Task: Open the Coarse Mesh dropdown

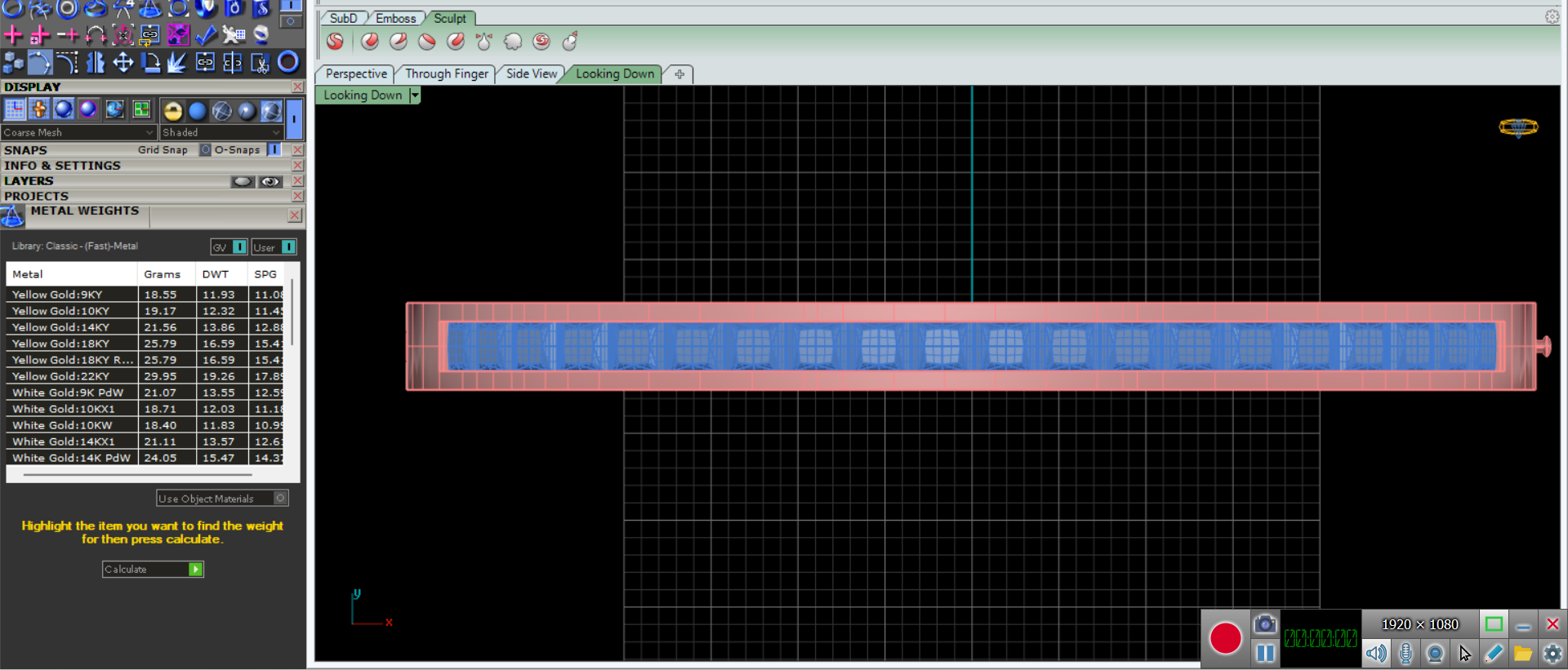Action: [x=78, y=132]
